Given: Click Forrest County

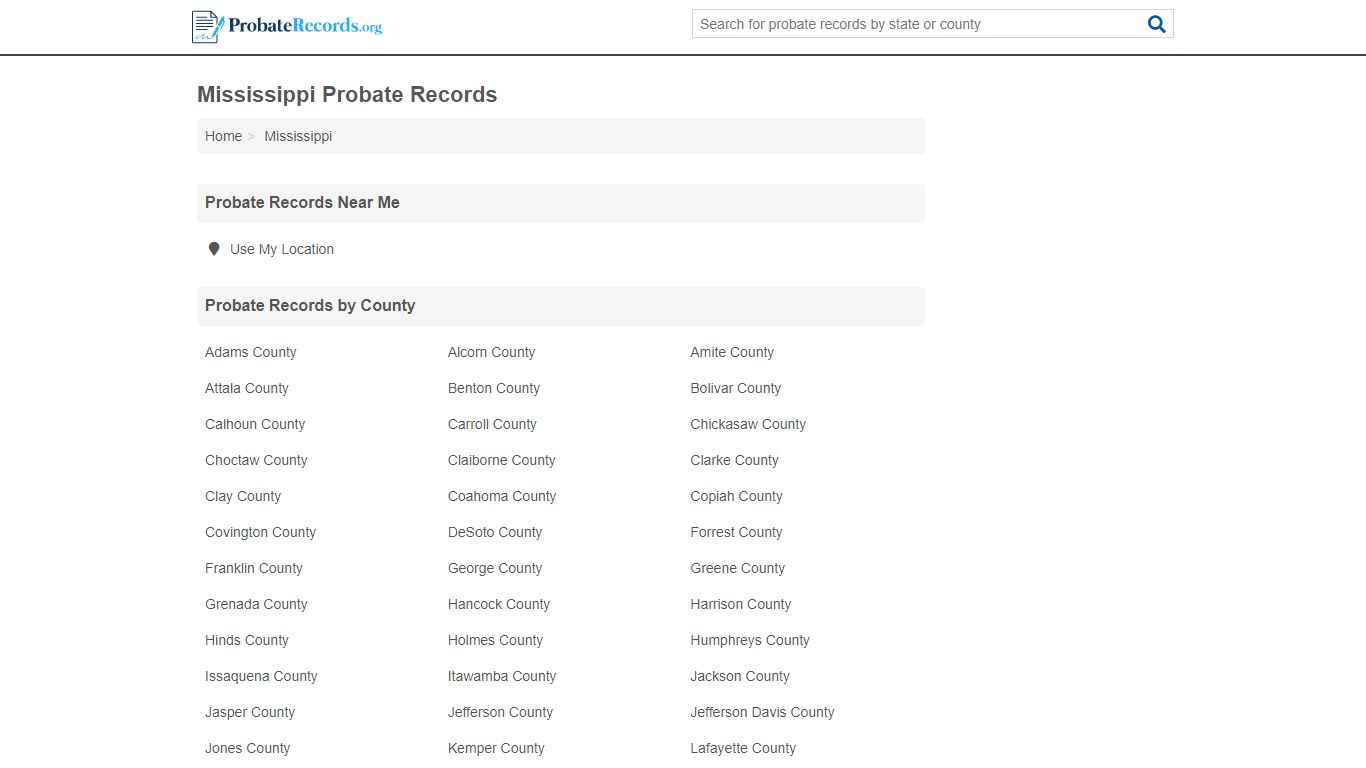Looking at the screenshot, I should (736, 532).
